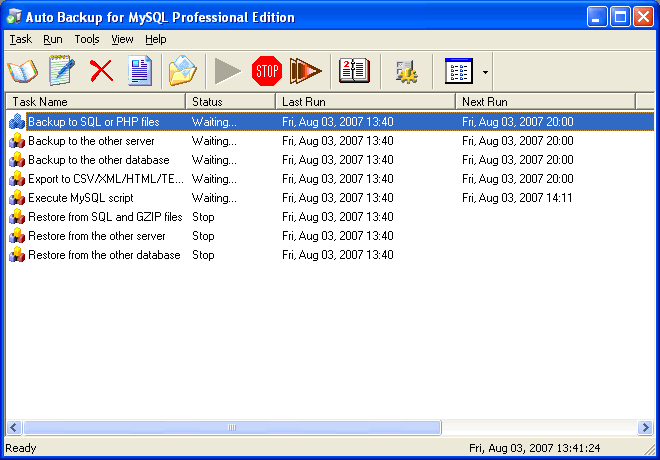
Task: Click the Run All double-arrow icon
Action: (x=306, y=71)
